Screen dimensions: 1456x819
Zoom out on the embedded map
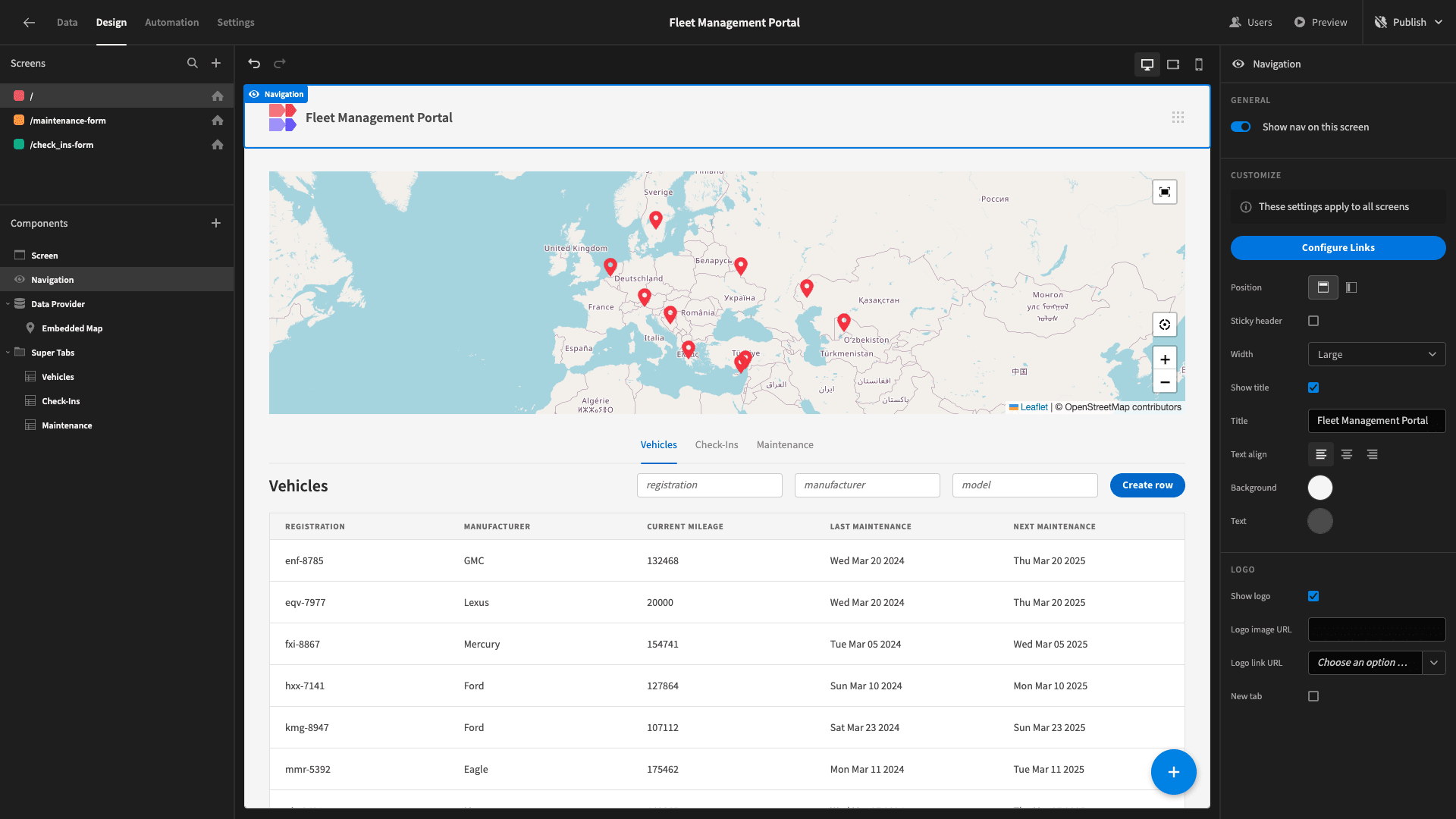(x=1165, y=382)
